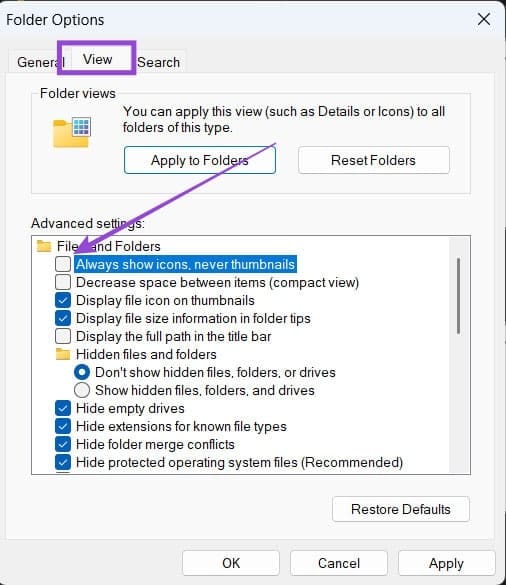The image size is (506, 585).
Task: Click the Folder views folder icon
Action: tap(71, 132)
